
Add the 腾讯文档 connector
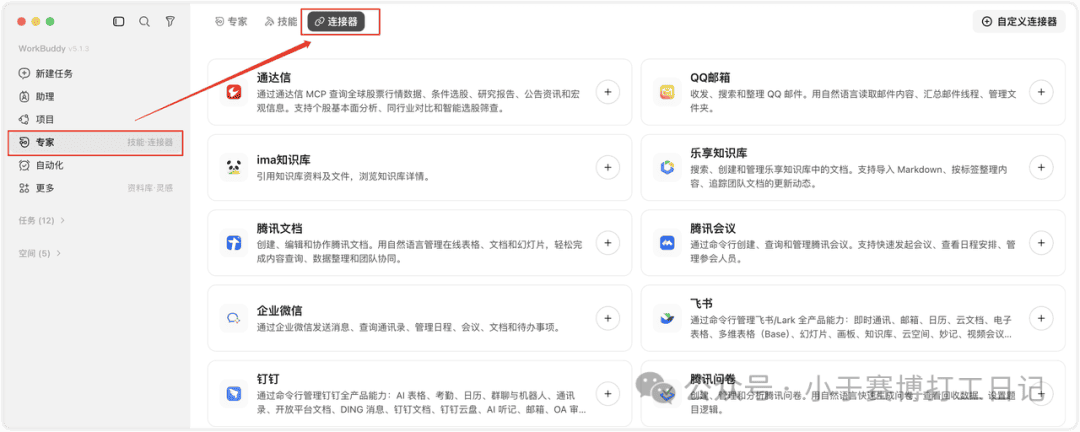(608, 243)
